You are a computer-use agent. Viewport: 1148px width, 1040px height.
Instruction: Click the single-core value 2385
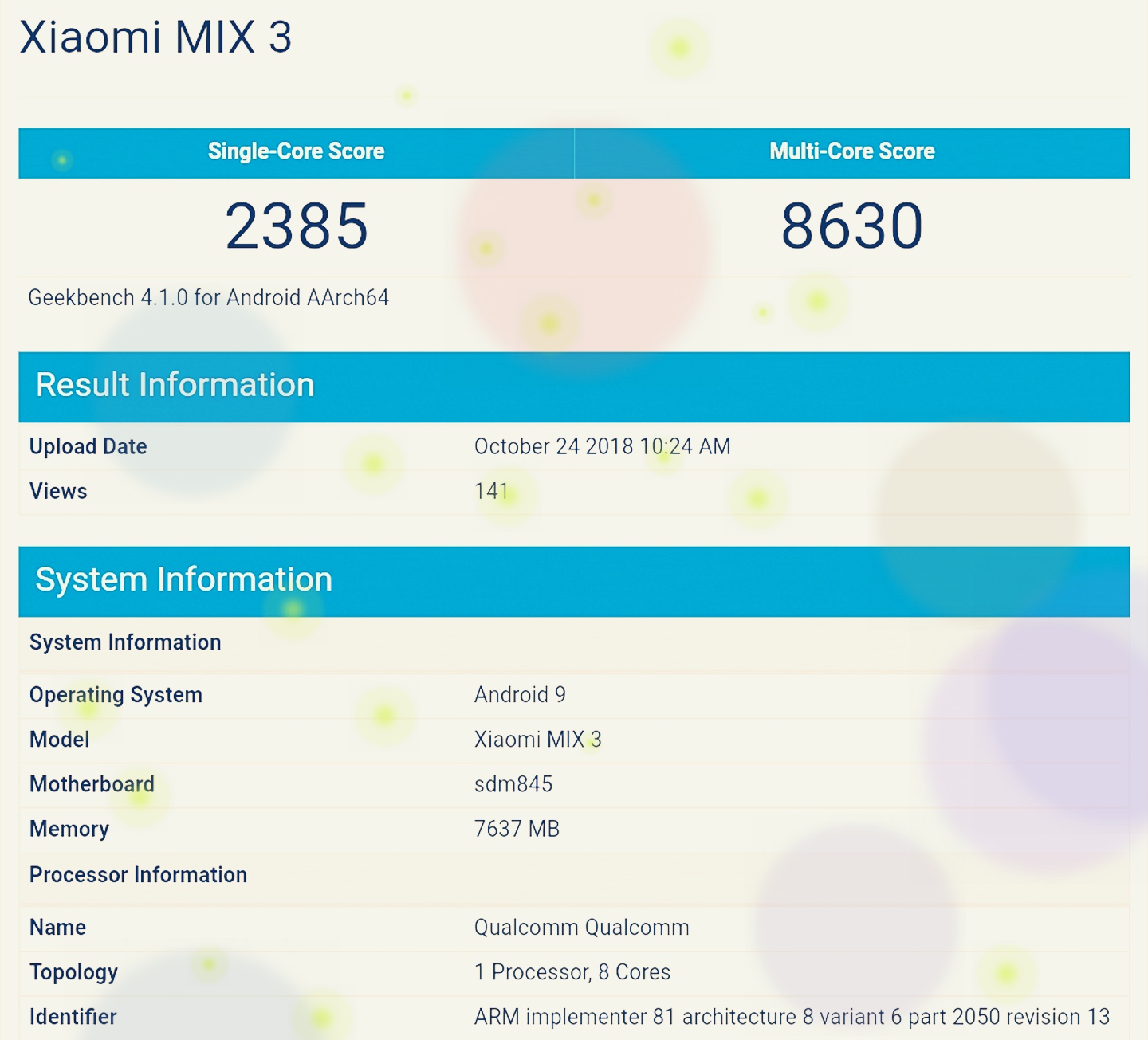(297, 226)
